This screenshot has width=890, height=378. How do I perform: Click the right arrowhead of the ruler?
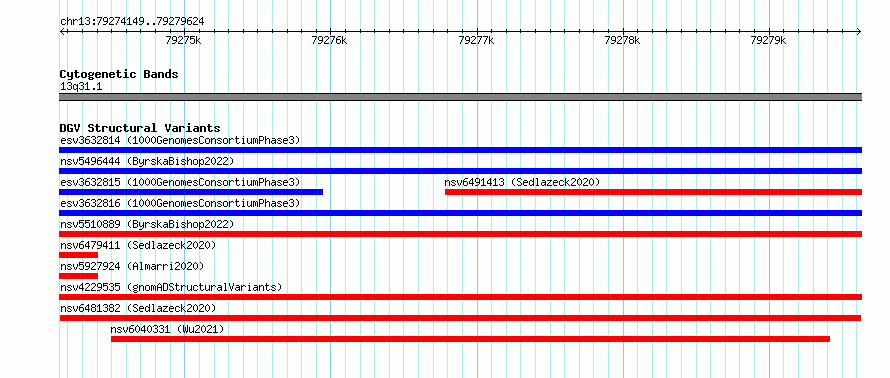click(859, 31)
